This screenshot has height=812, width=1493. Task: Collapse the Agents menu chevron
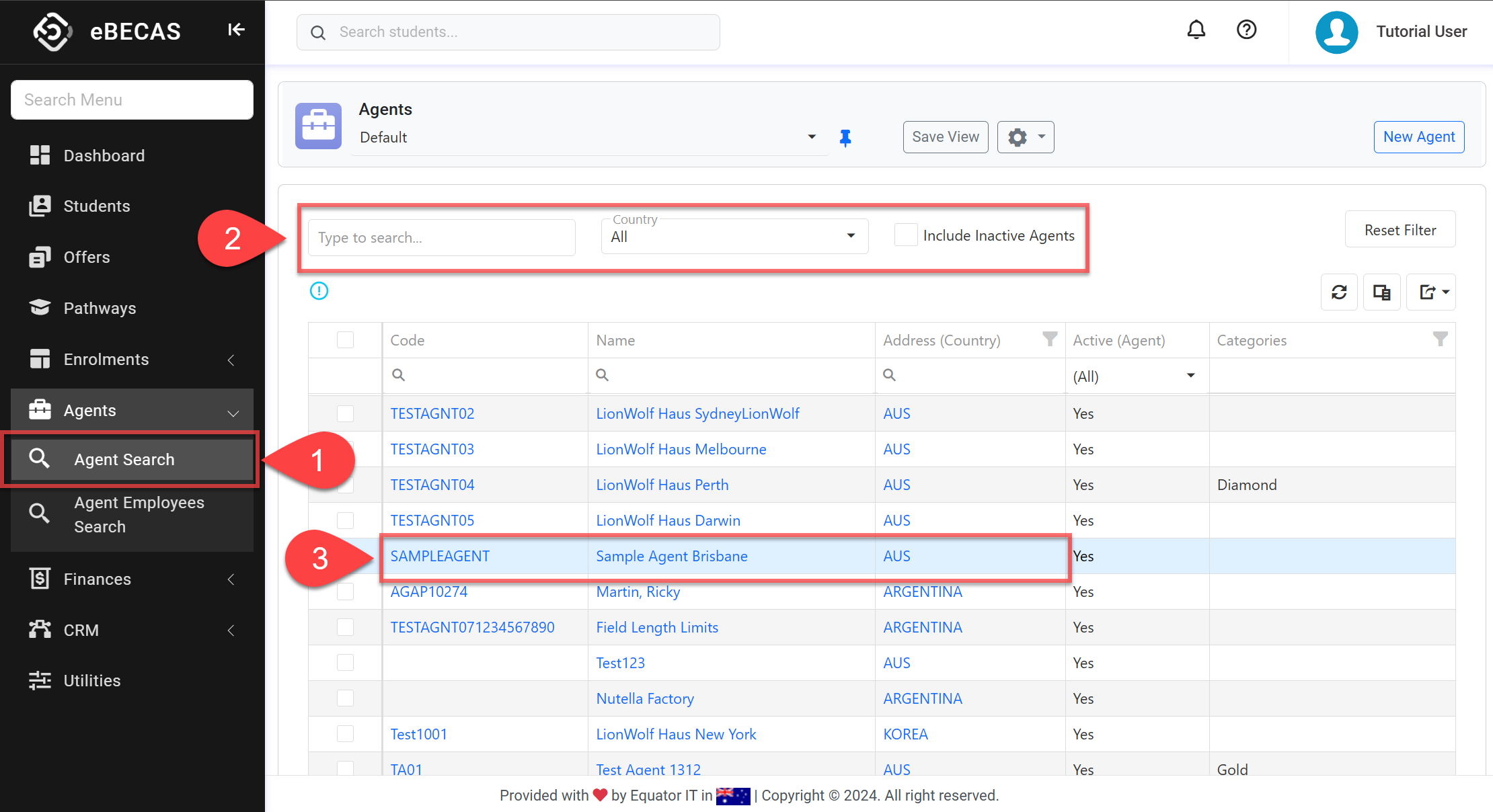[233, 412]
